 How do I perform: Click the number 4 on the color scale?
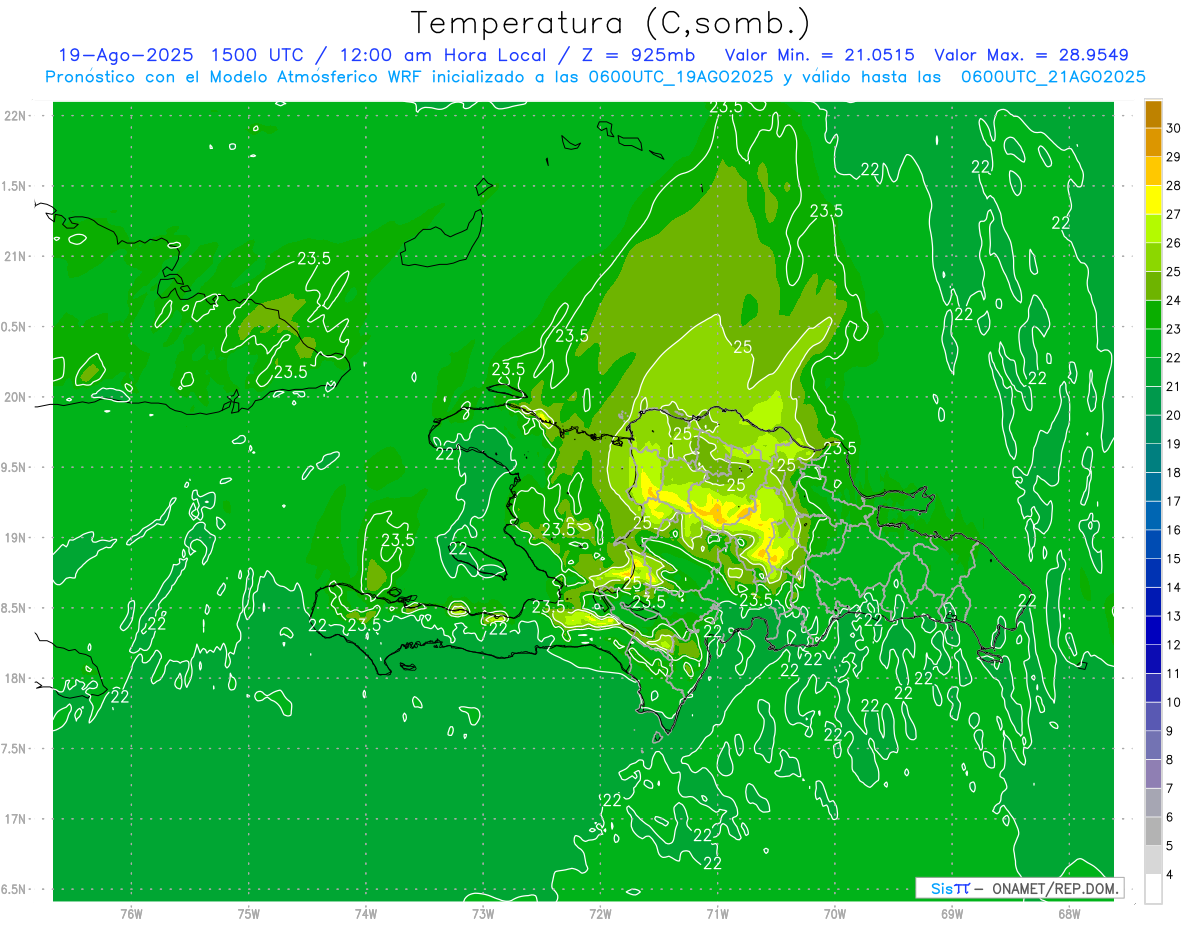1170,875
